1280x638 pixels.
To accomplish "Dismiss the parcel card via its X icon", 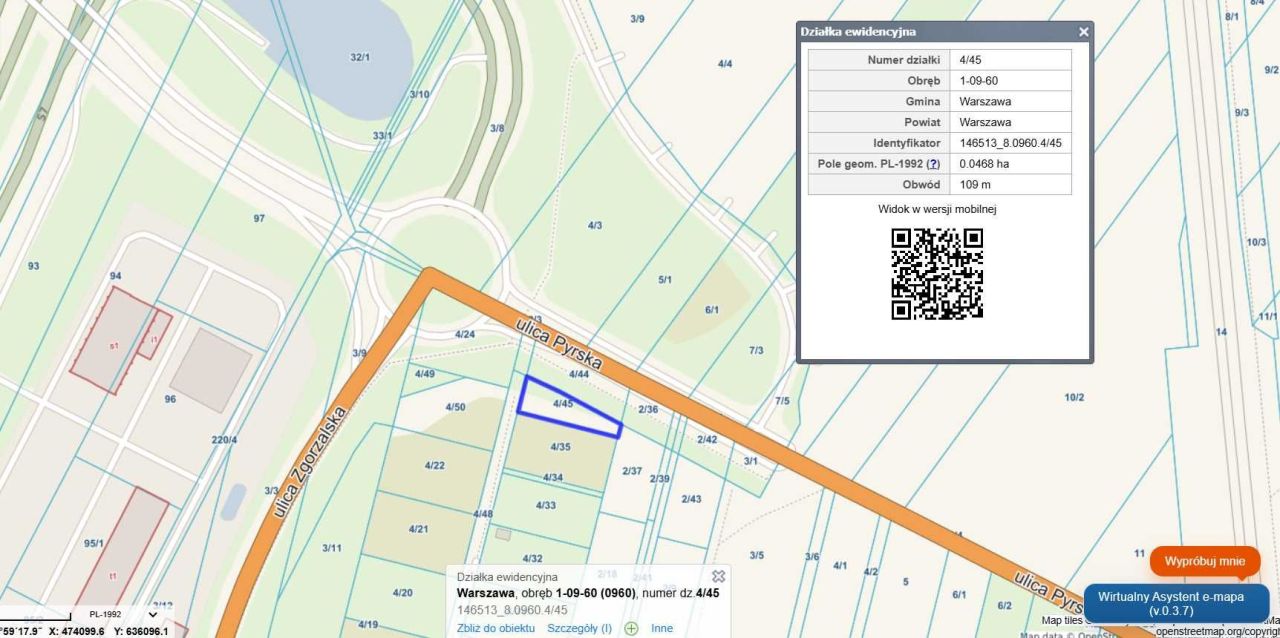I will (x=718, y=575).
